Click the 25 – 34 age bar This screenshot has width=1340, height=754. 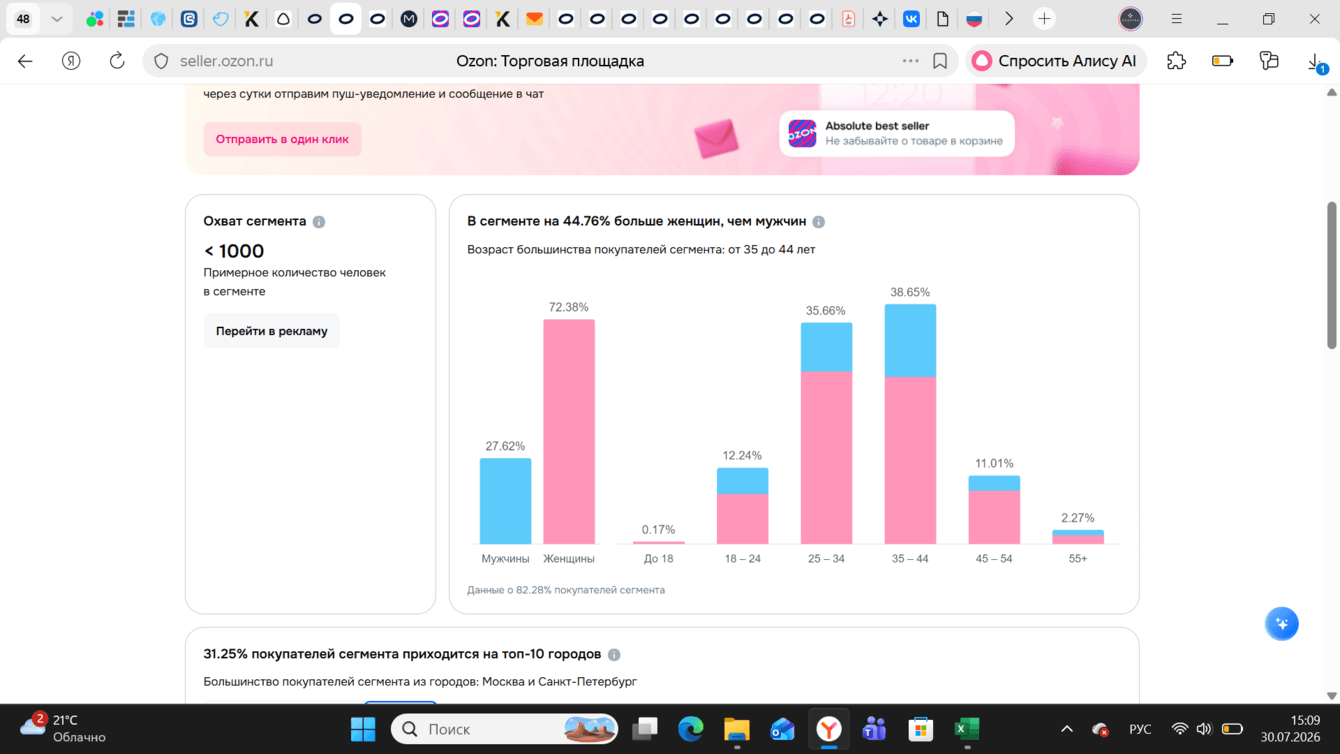[826, 433]
